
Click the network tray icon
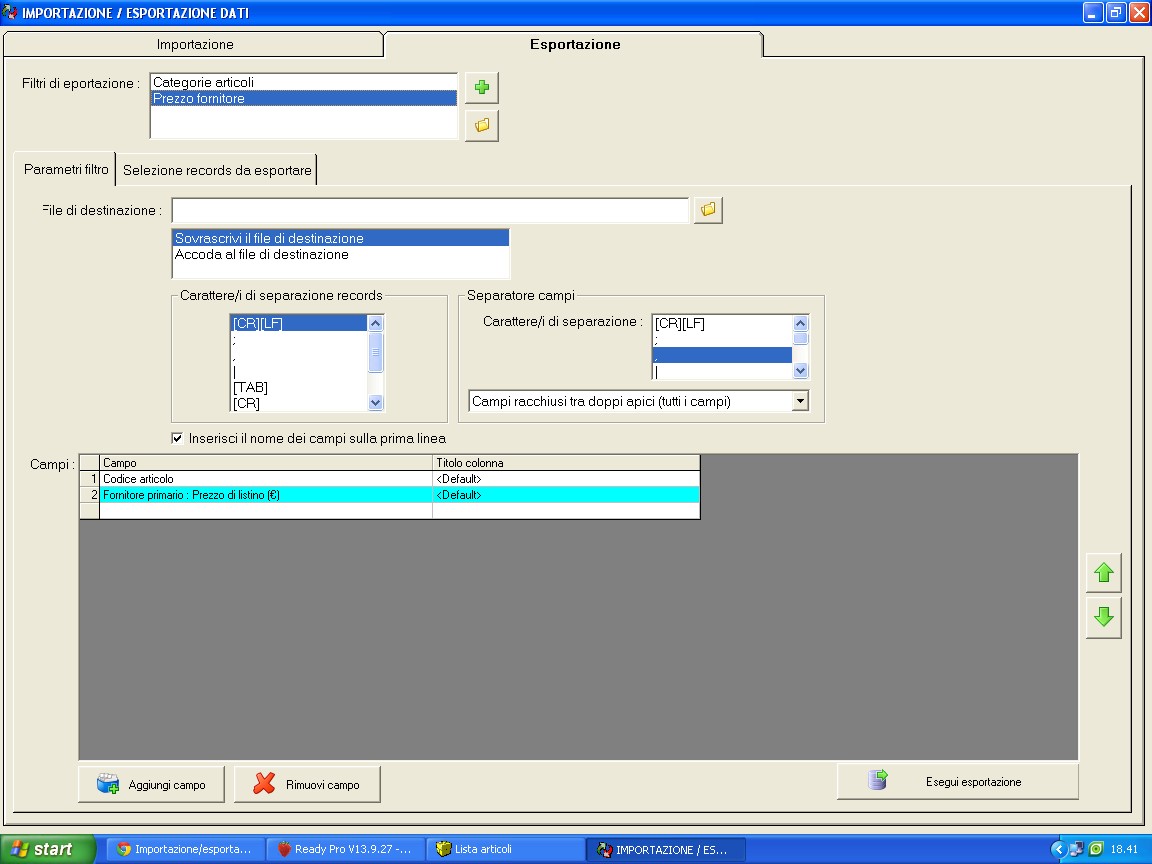[1076, 849]
